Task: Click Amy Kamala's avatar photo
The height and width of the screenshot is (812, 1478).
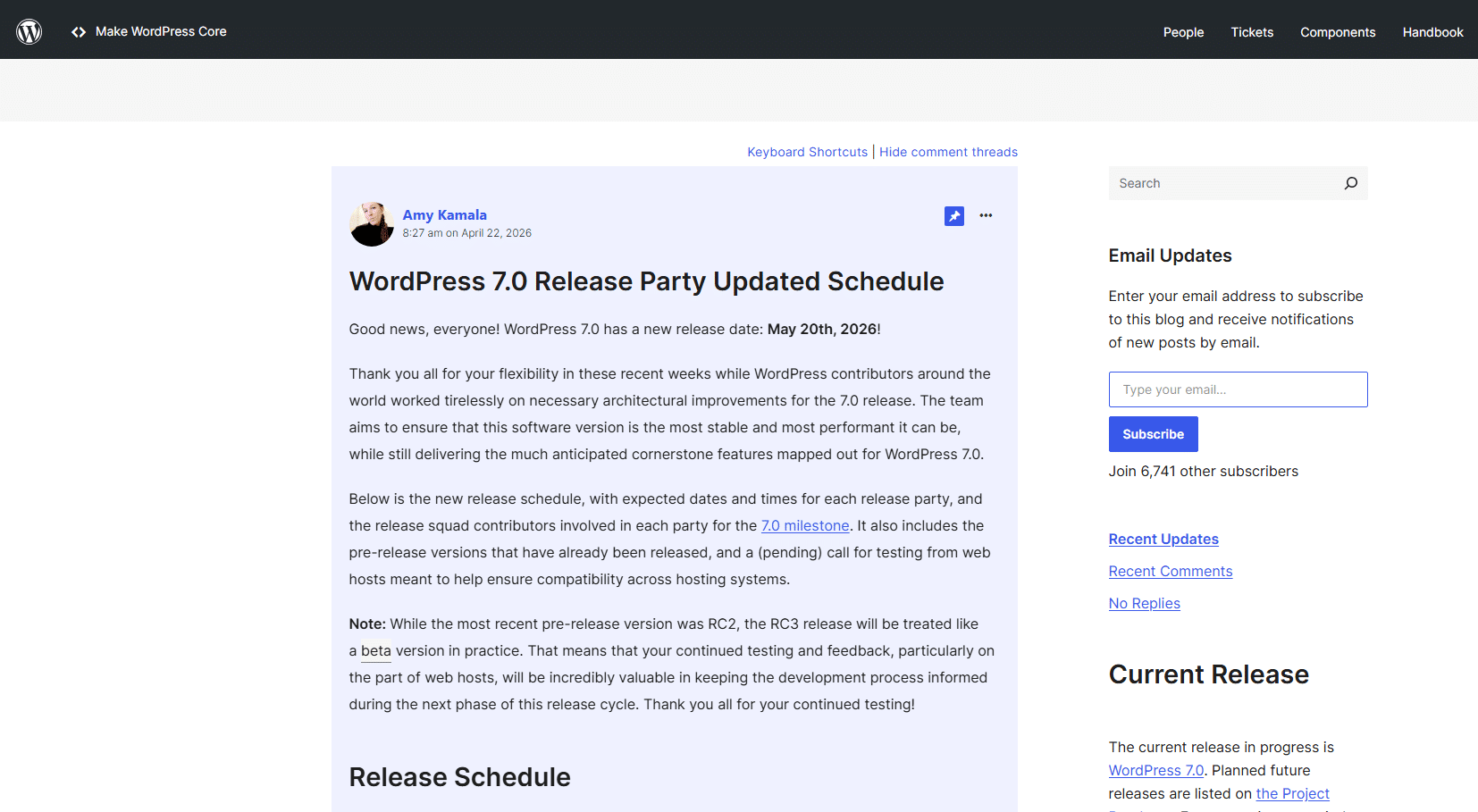Action: (372, 224)
